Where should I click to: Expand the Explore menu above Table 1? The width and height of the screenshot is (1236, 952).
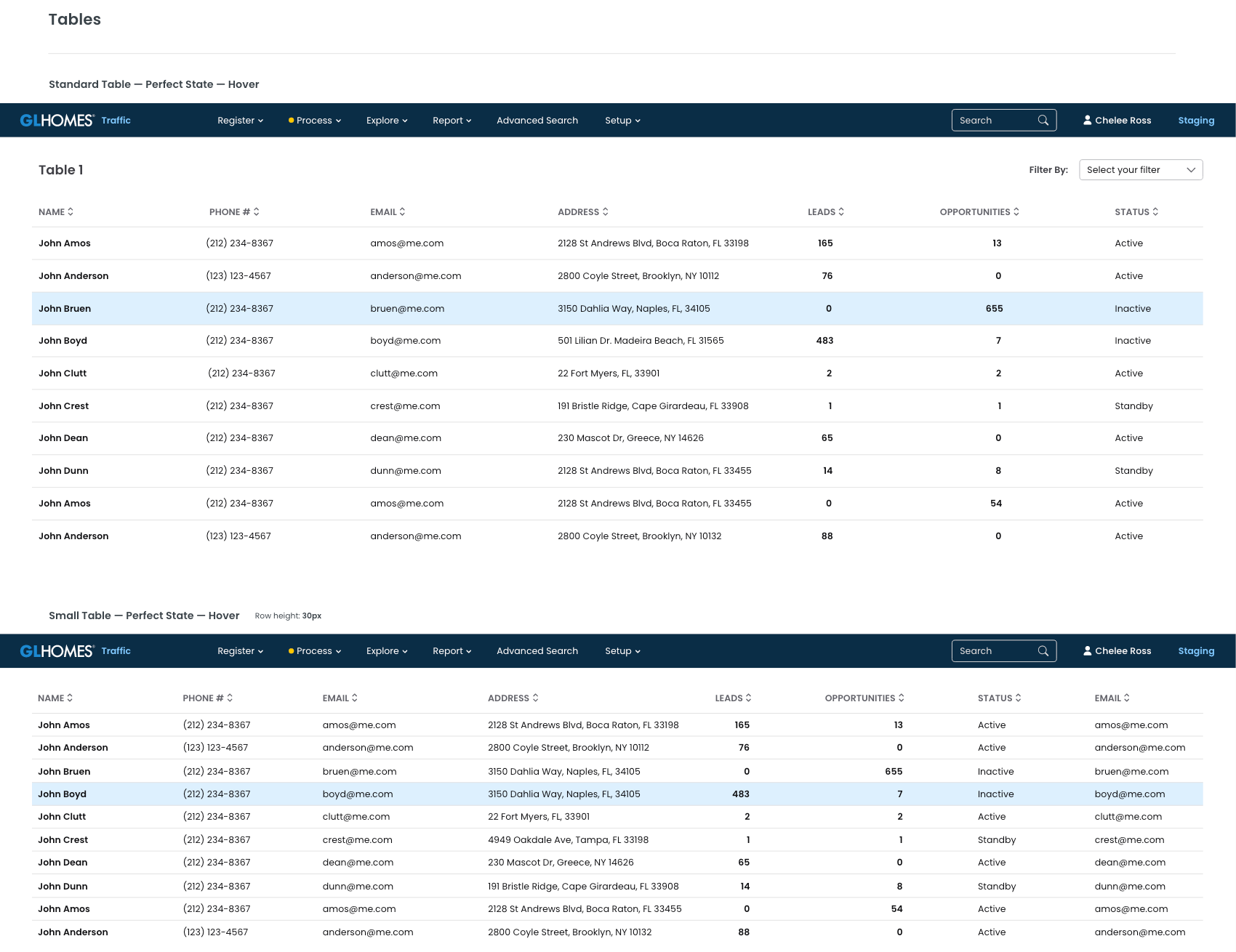tap(387, 121)
